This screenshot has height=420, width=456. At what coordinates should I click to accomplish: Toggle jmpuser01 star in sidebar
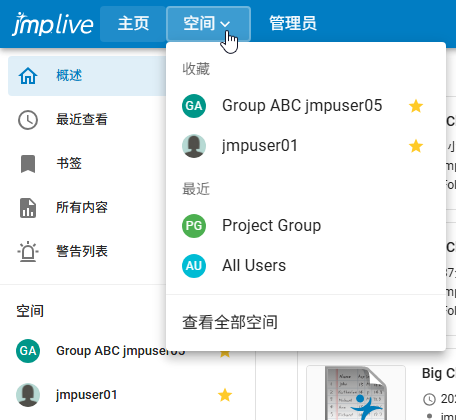(225, 395)
